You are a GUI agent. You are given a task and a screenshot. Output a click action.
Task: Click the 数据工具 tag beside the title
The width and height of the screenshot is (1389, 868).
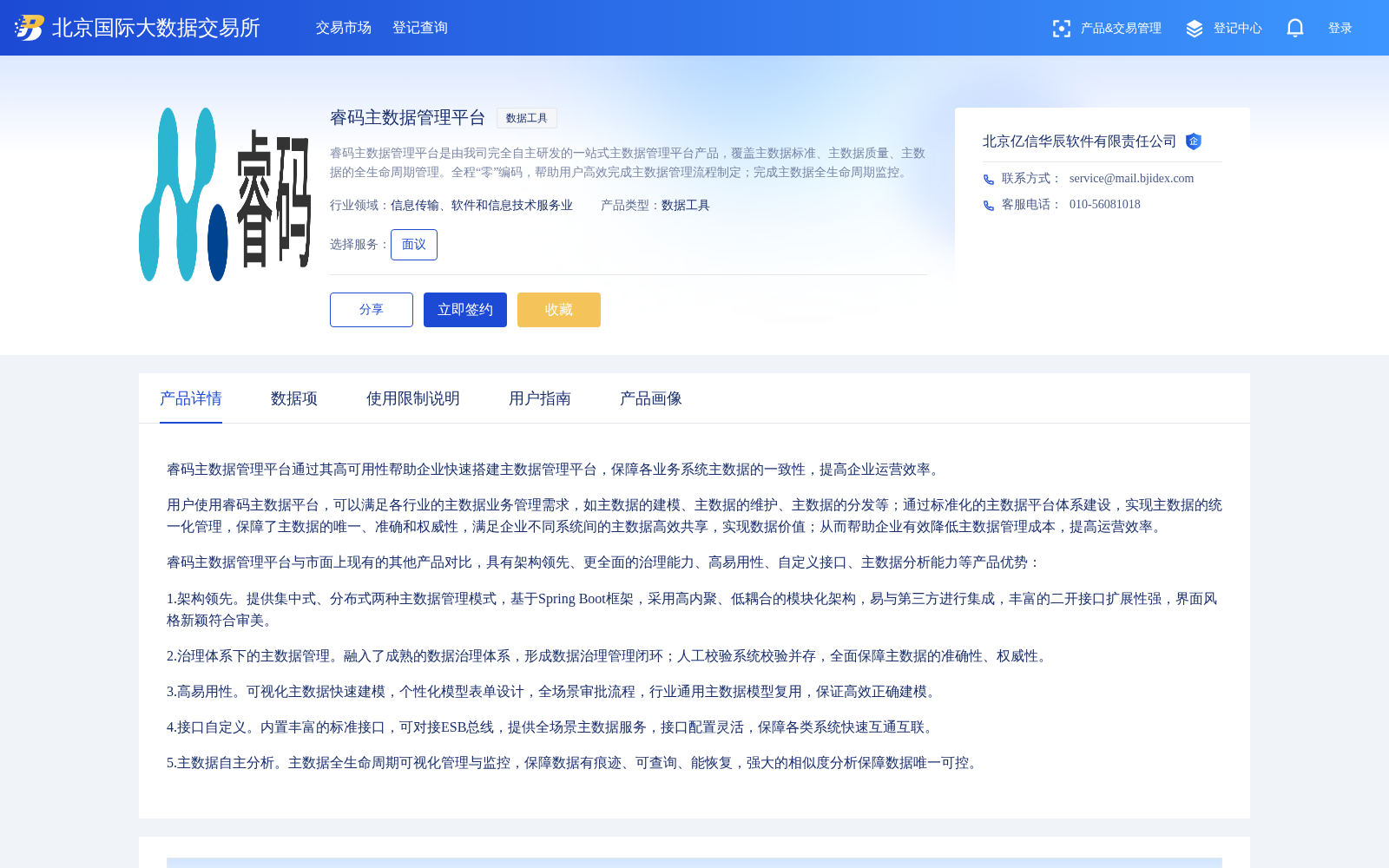coord(527,118)
